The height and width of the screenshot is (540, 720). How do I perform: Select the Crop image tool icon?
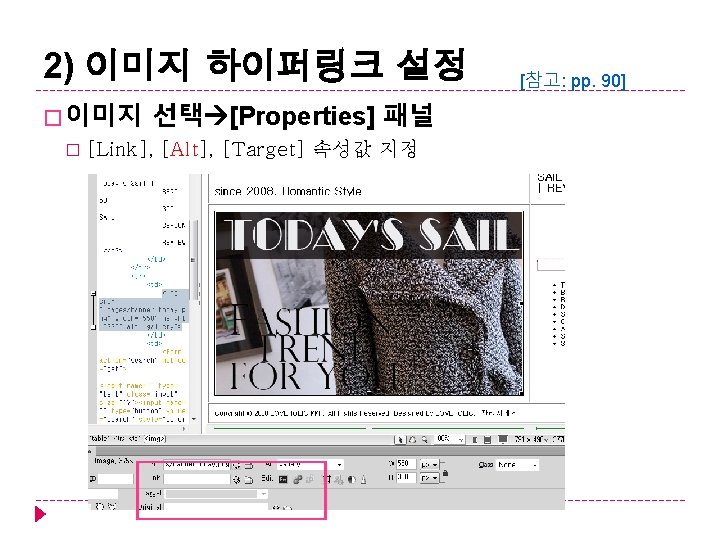(x=327, y=479)
